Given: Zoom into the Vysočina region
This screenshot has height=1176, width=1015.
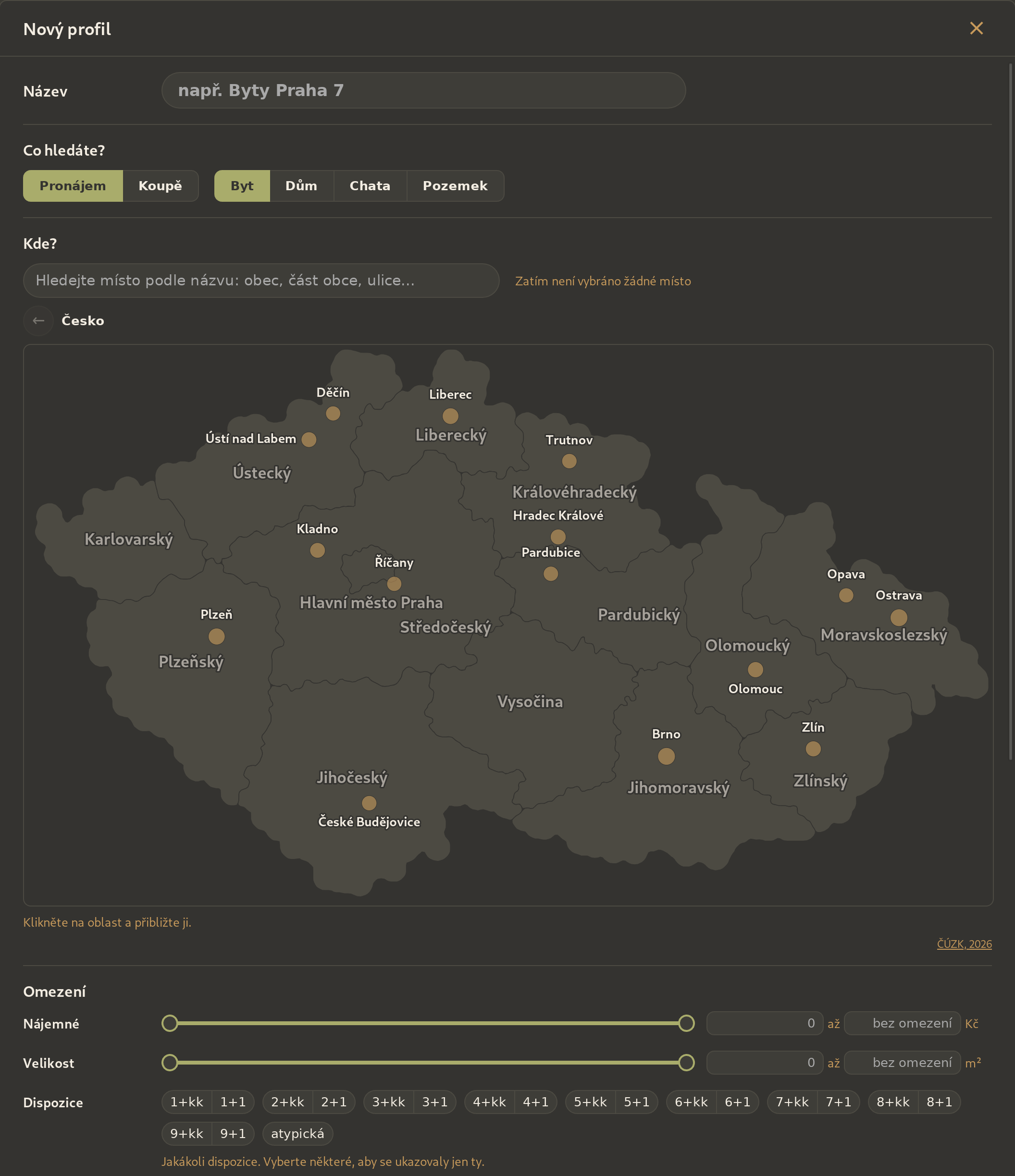Looking at the screenshot, I should click(x=530, y=701).
